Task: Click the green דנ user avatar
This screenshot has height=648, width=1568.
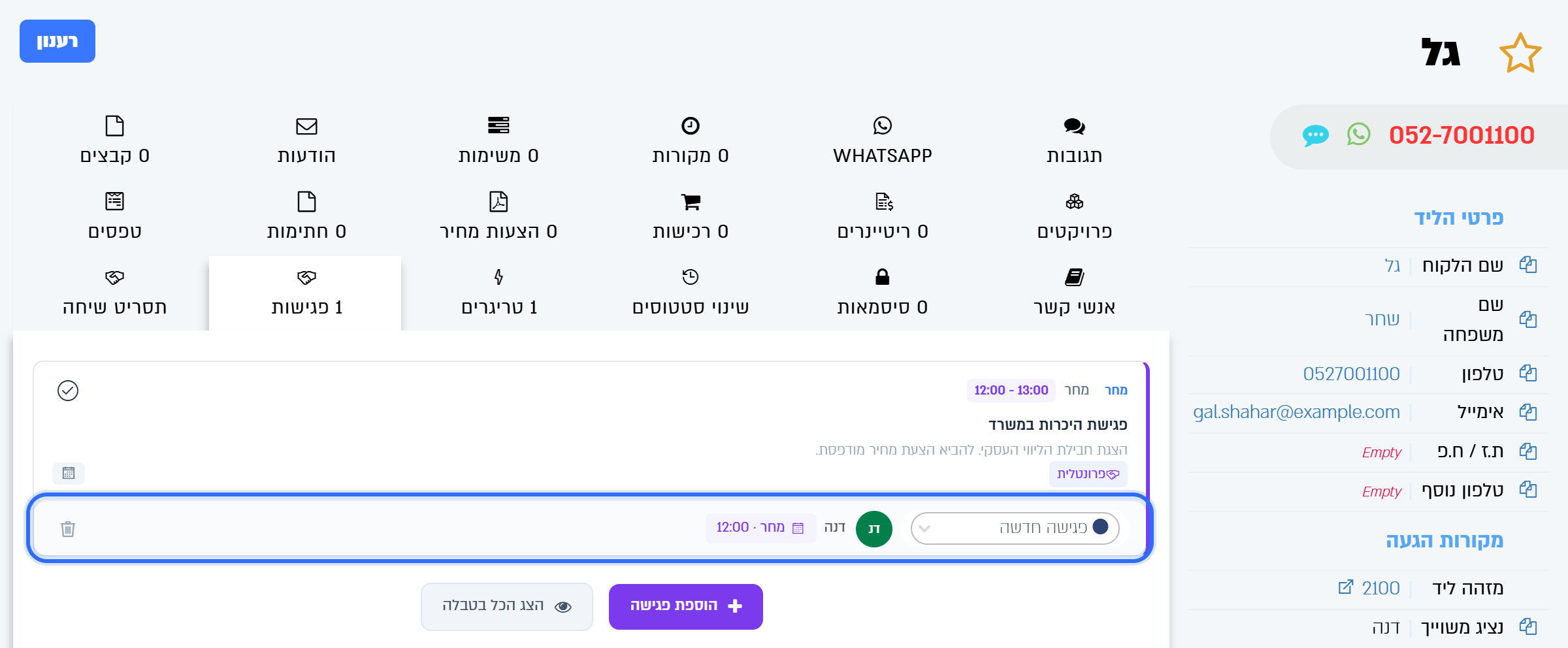Action: (874, 528)
